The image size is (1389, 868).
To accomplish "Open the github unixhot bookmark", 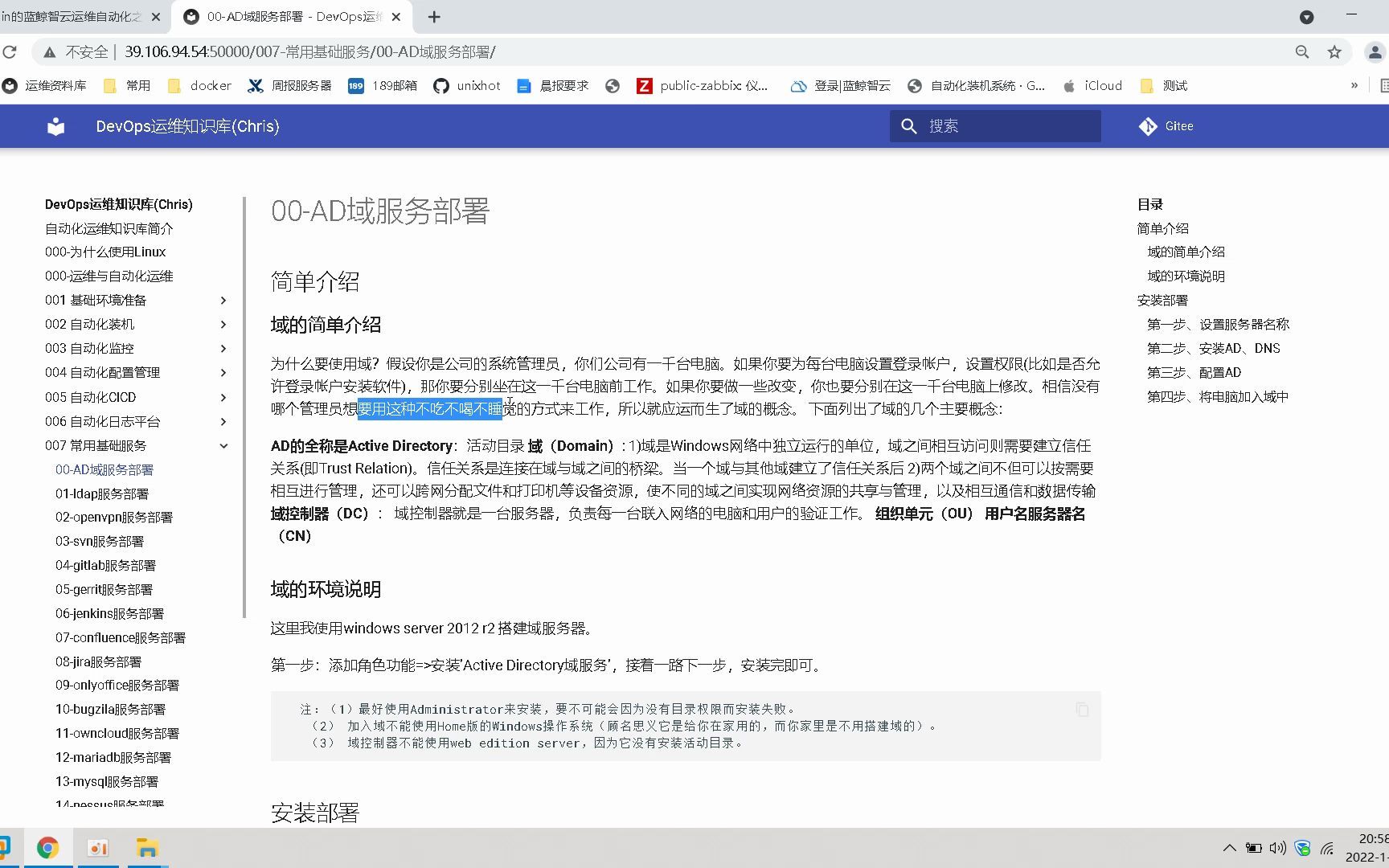I will tap(466, 86).
